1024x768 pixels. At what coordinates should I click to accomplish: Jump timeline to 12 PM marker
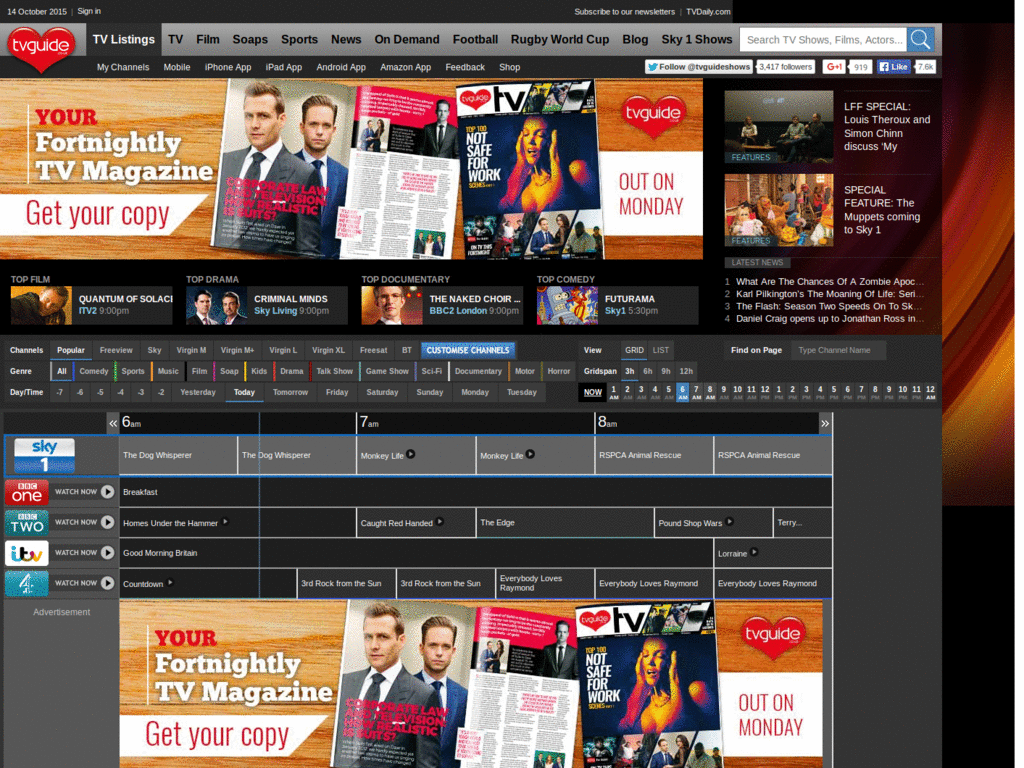tap(765, 392)
